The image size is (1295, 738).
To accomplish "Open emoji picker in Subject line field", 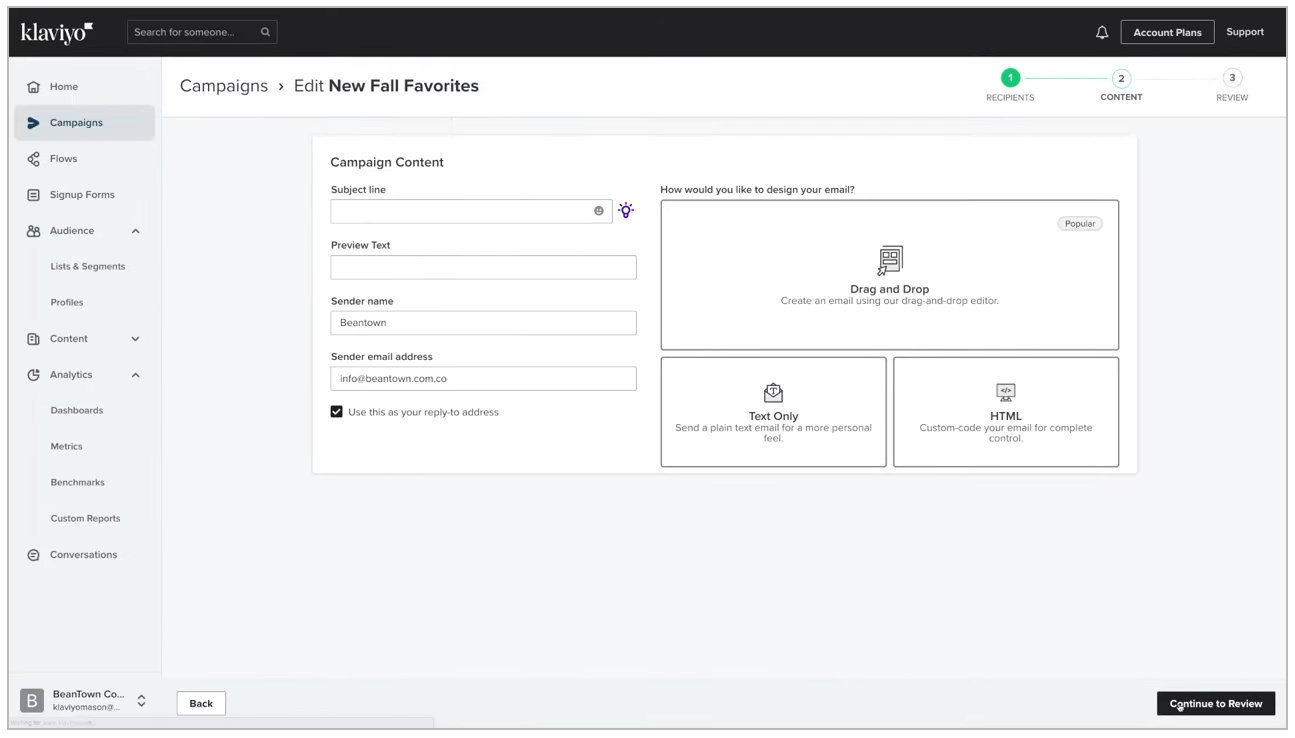I will pyautogui.click(x=599, y=211).
